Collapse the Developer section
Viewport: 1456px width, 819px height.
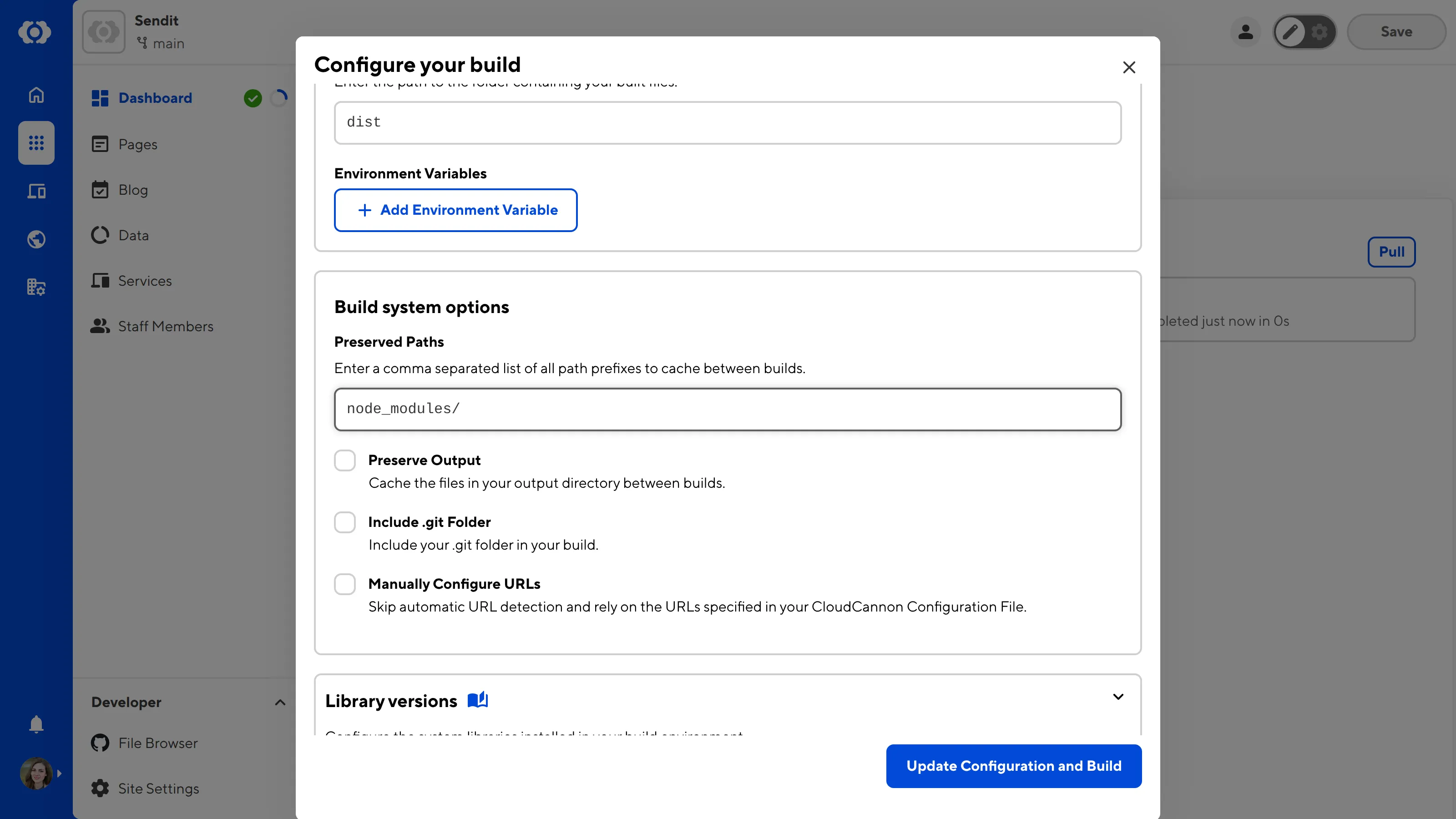tap(280, 703)
